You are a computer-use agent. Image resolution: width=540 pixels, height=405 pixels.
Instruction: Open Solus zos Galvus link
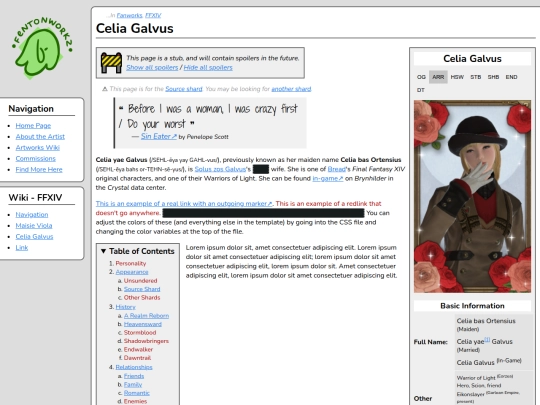(220, 169)
